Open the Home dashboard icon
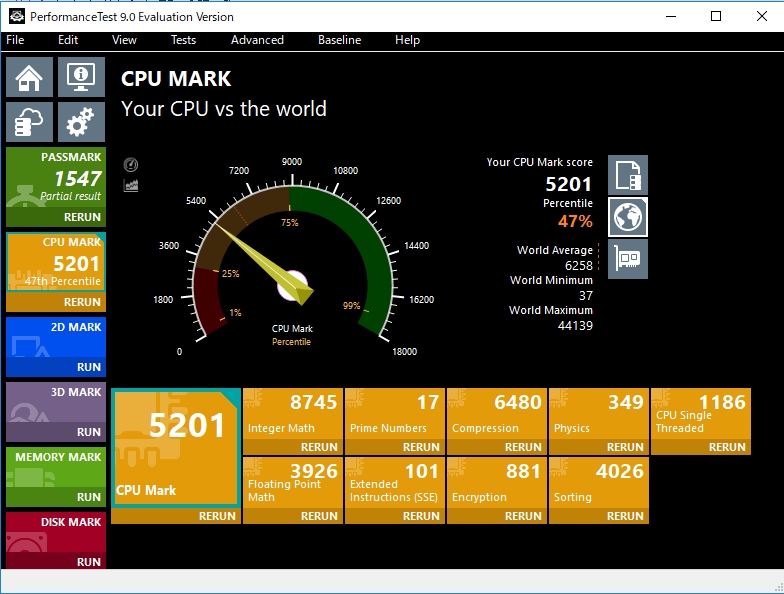 click(x=29, y=77)
